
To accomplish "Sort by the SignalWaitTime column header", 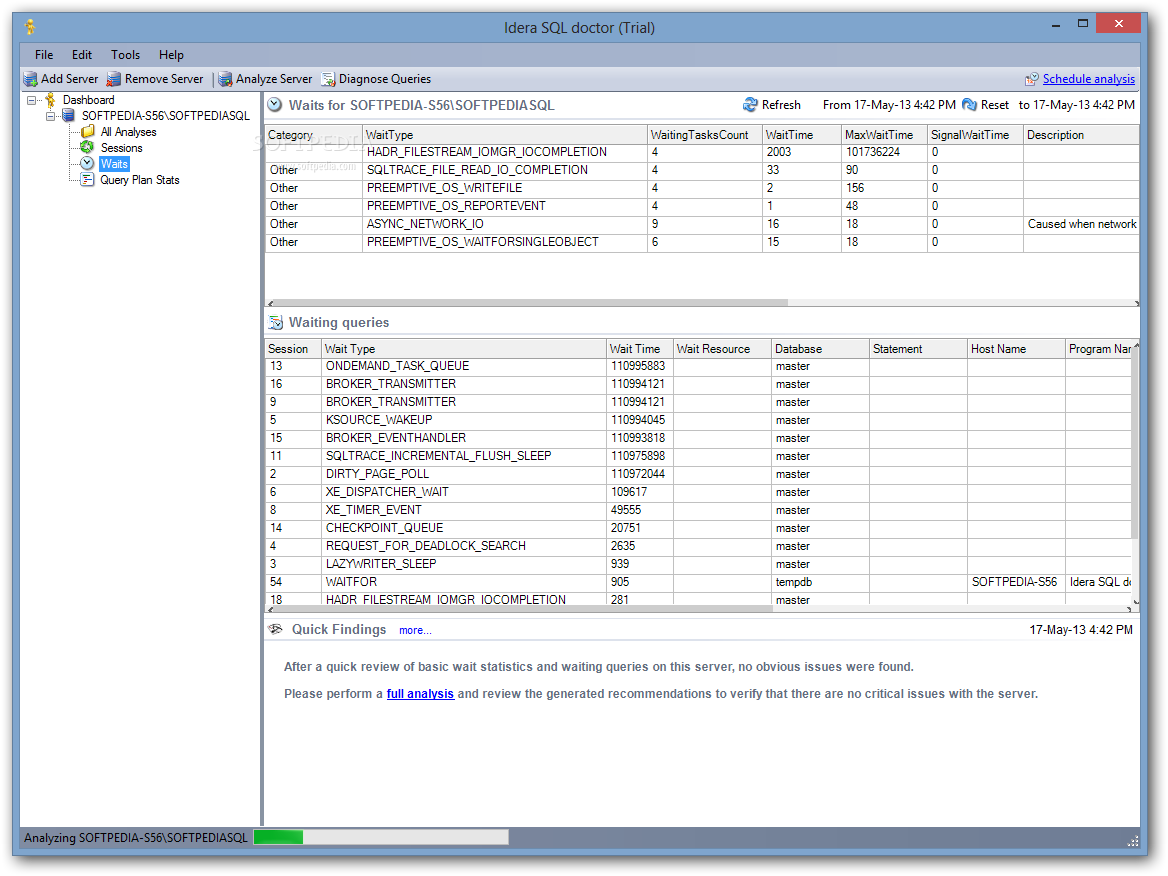I will click(974, 135).
